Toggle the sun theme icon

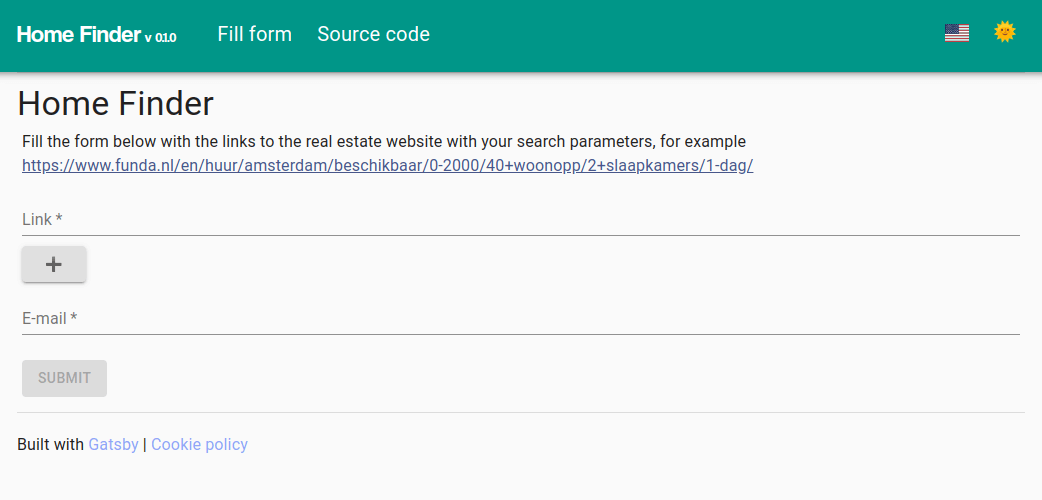(1004, 32)
